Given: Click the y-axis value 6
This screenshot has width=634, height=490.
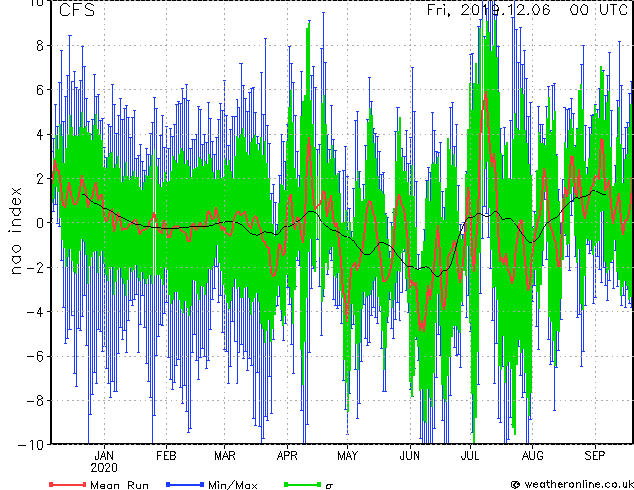Looking at the screenshot, I should (x=40, y=90).
